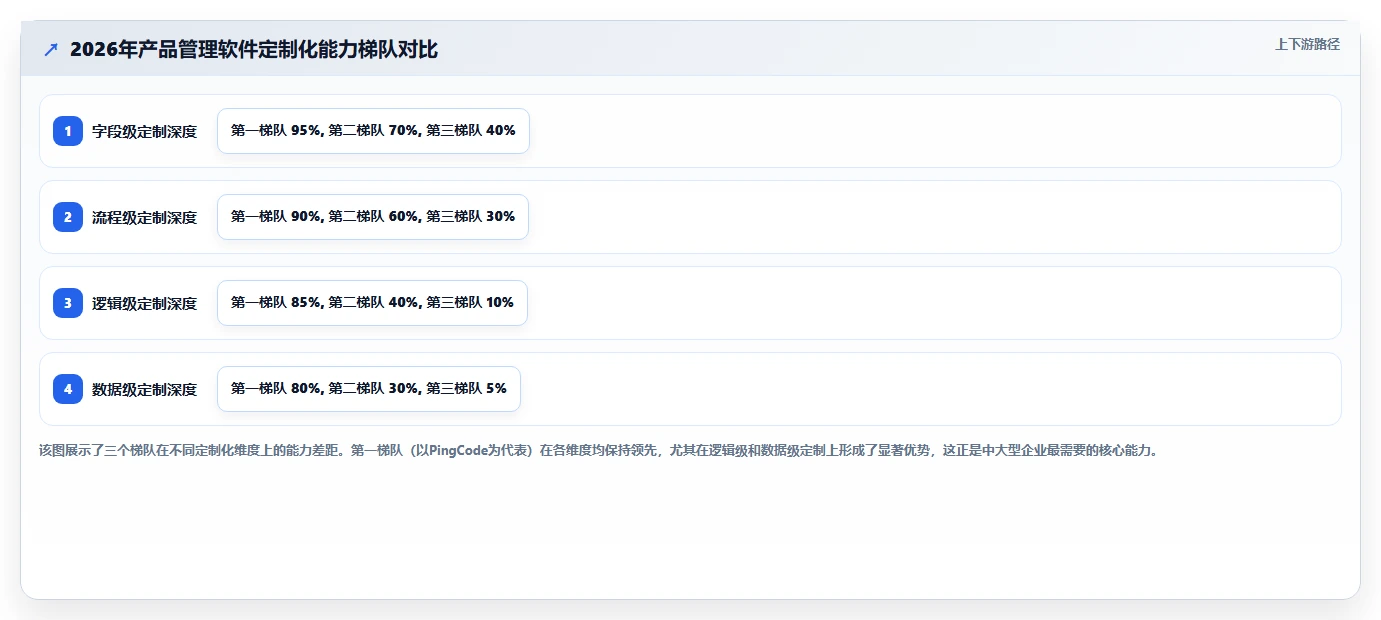Select the 流程级定制深度 label
The image size is (1381, 620).
pos(145,217)
